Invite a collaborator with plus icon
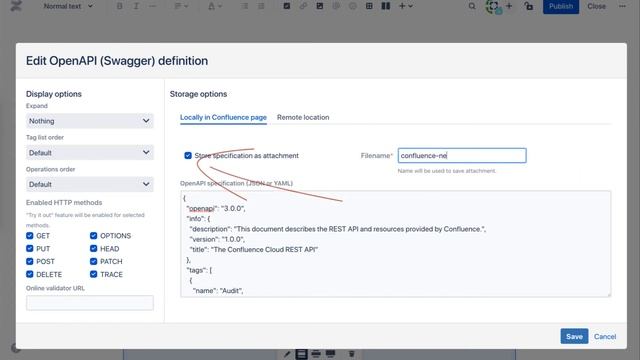The width and height of the screenshot is (640, 360). (509, 6)
